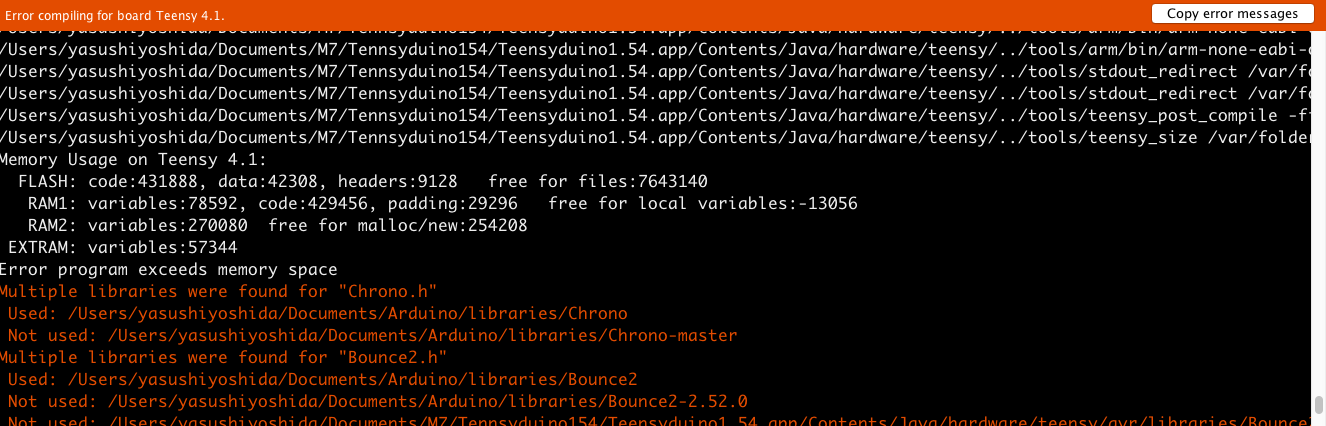Click the EXTRAM variables:57344 line
This screenshot has height=426, width=1326.
pyautogui.click(x=123, y=248)
